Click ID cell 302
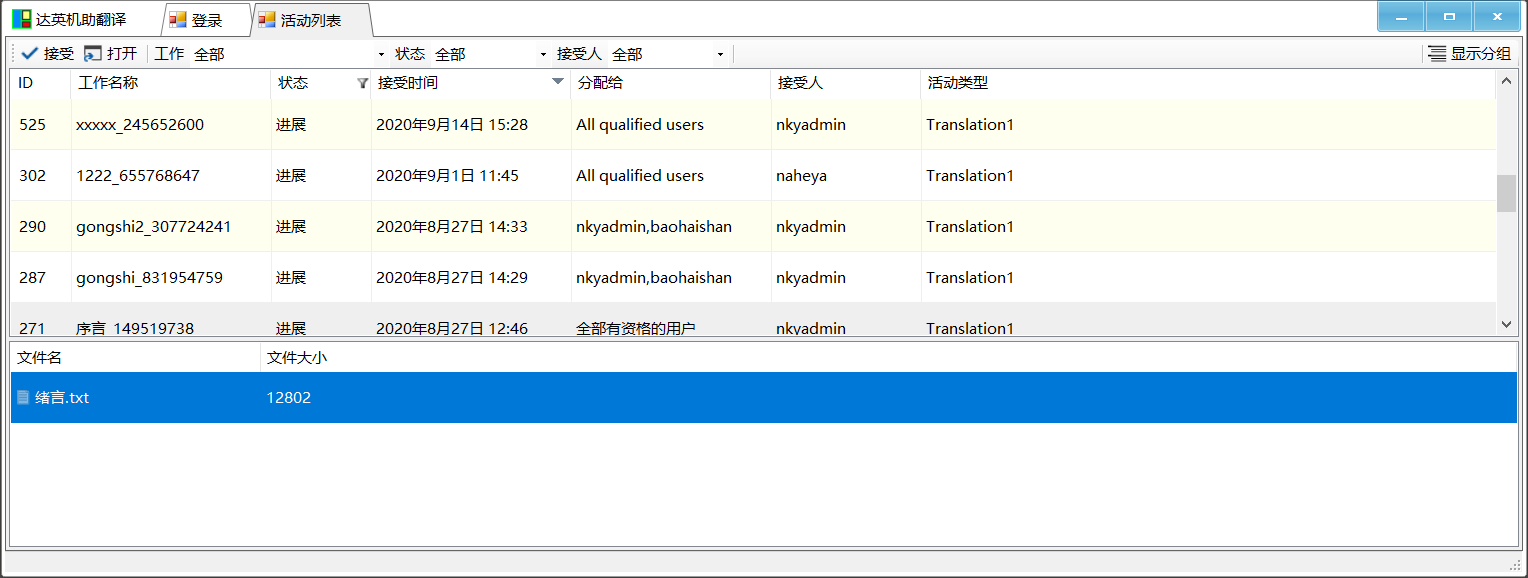This screenshot has width=1528, height=578. (x=33, y=176)
